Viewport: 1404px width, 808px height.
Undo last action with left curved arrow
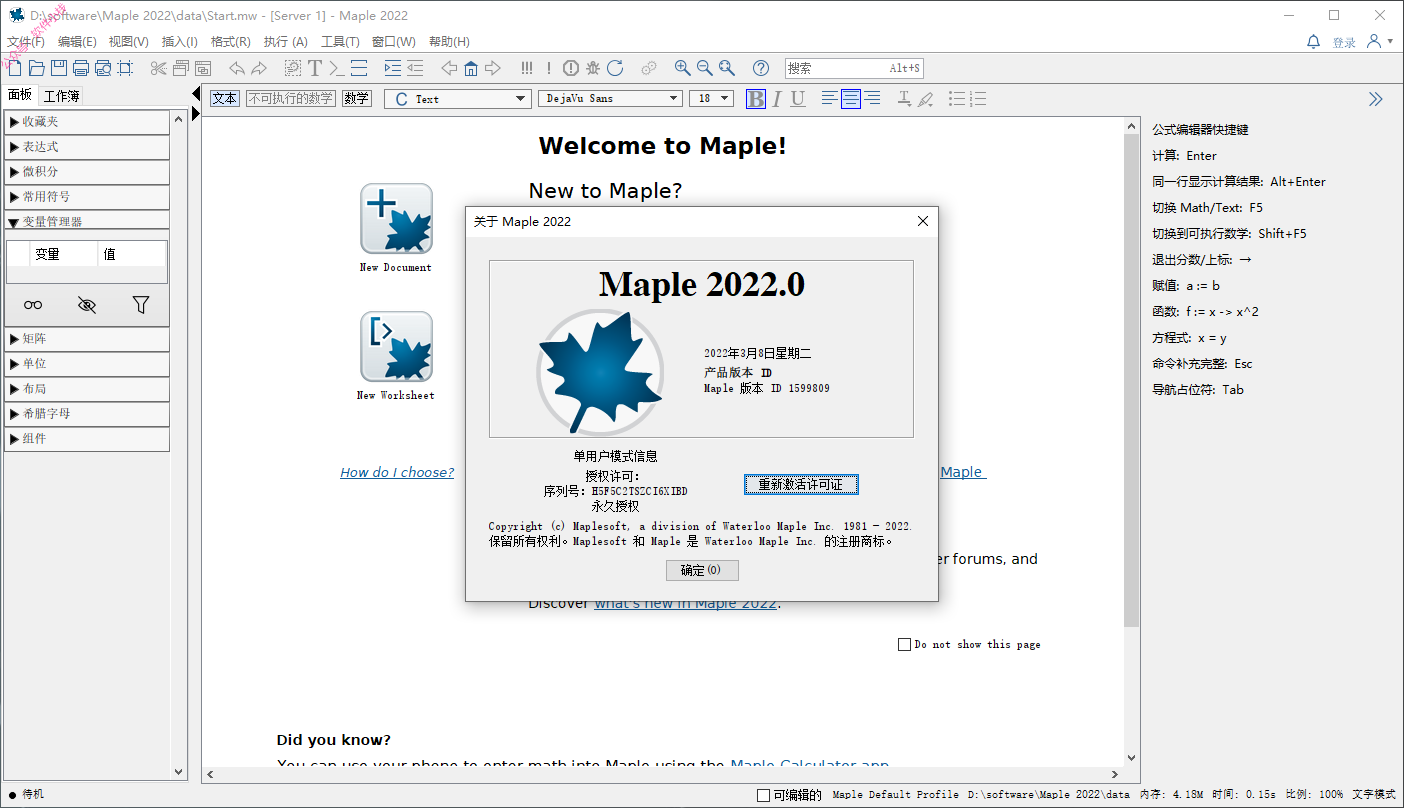click(237, 68)
